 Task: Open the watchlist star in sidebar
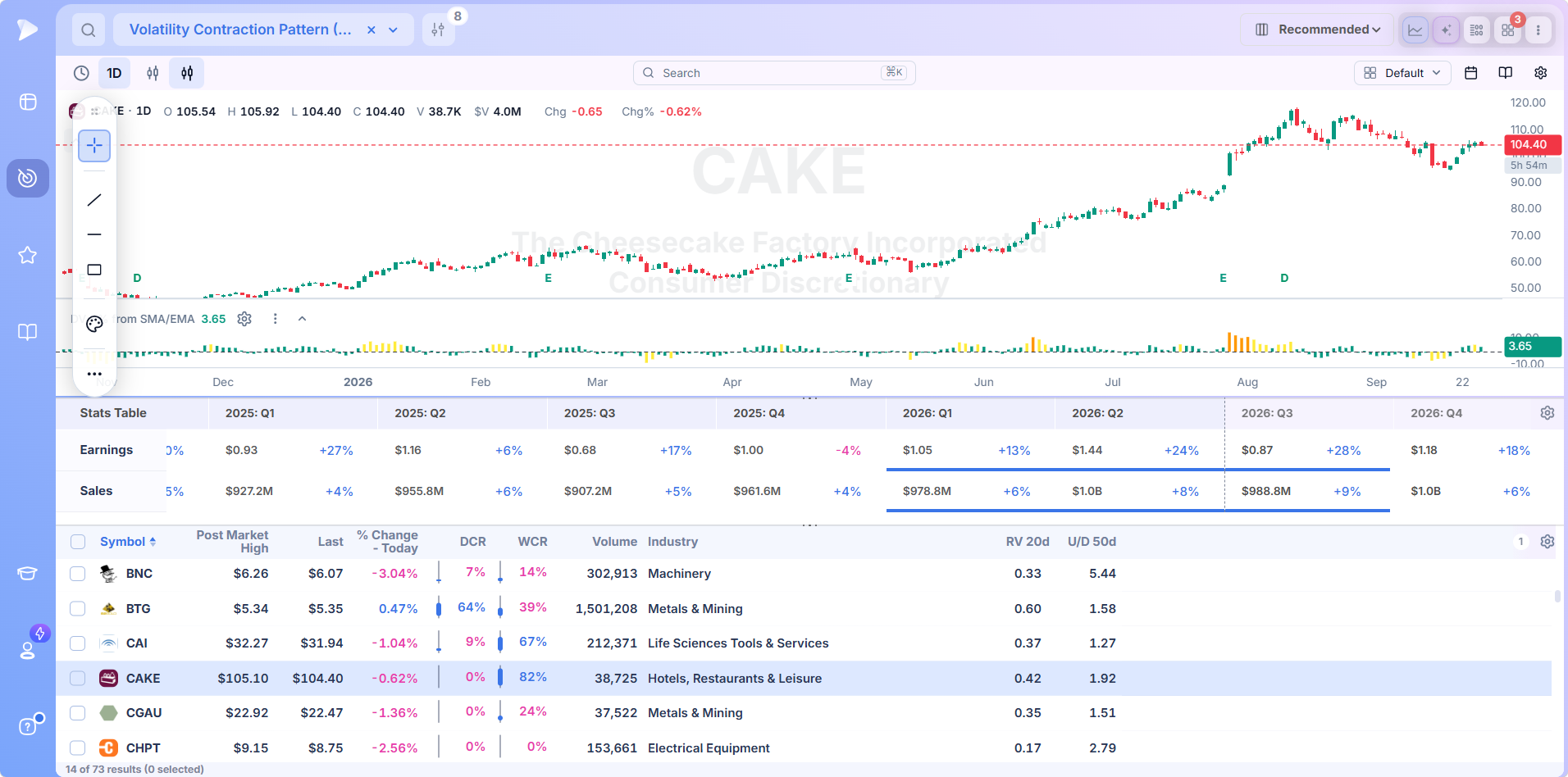tap(28, 255)
